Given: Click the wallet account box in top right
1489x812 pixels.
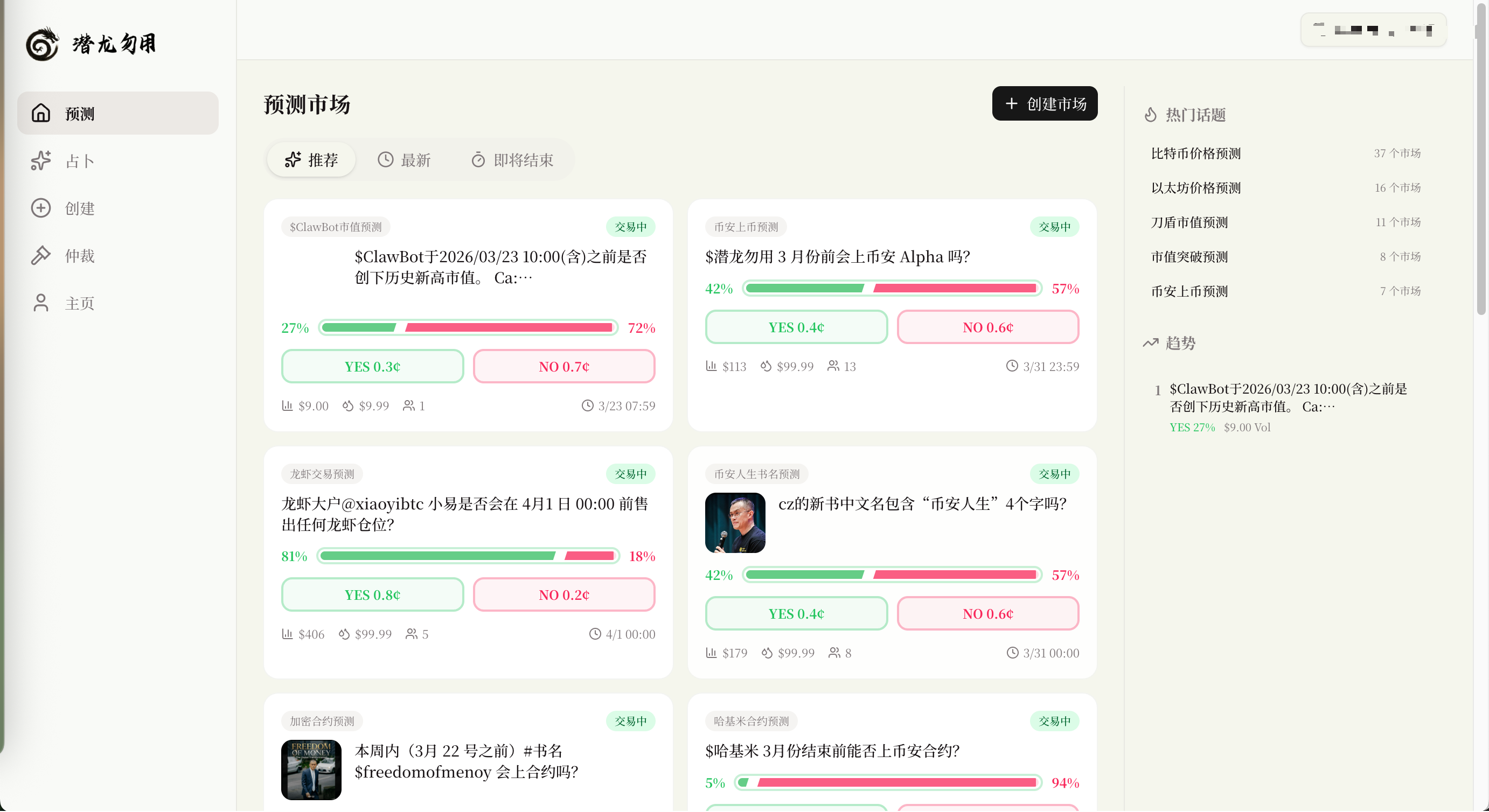Looking at the screenshot, I should click(x=1373, y=30).
